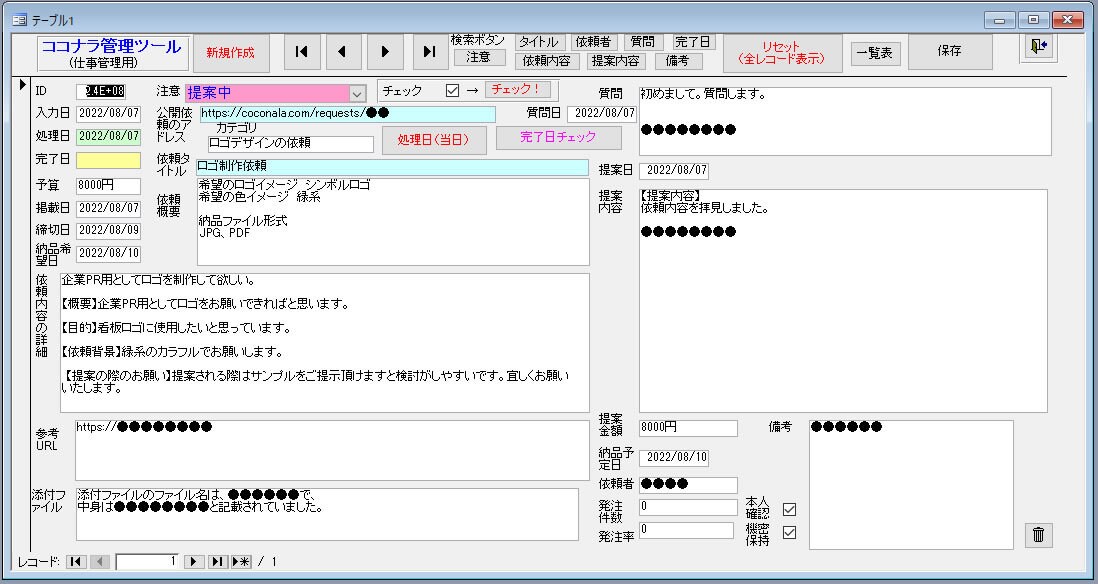Go to previous record in toolbar
The width and height of the screenshot is (1098, 584).
point(343,52)
